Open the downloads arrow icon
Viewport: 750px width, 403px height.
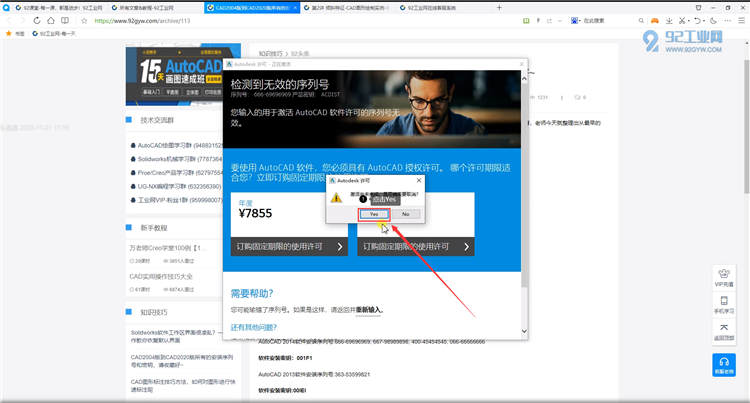(669, 21)
